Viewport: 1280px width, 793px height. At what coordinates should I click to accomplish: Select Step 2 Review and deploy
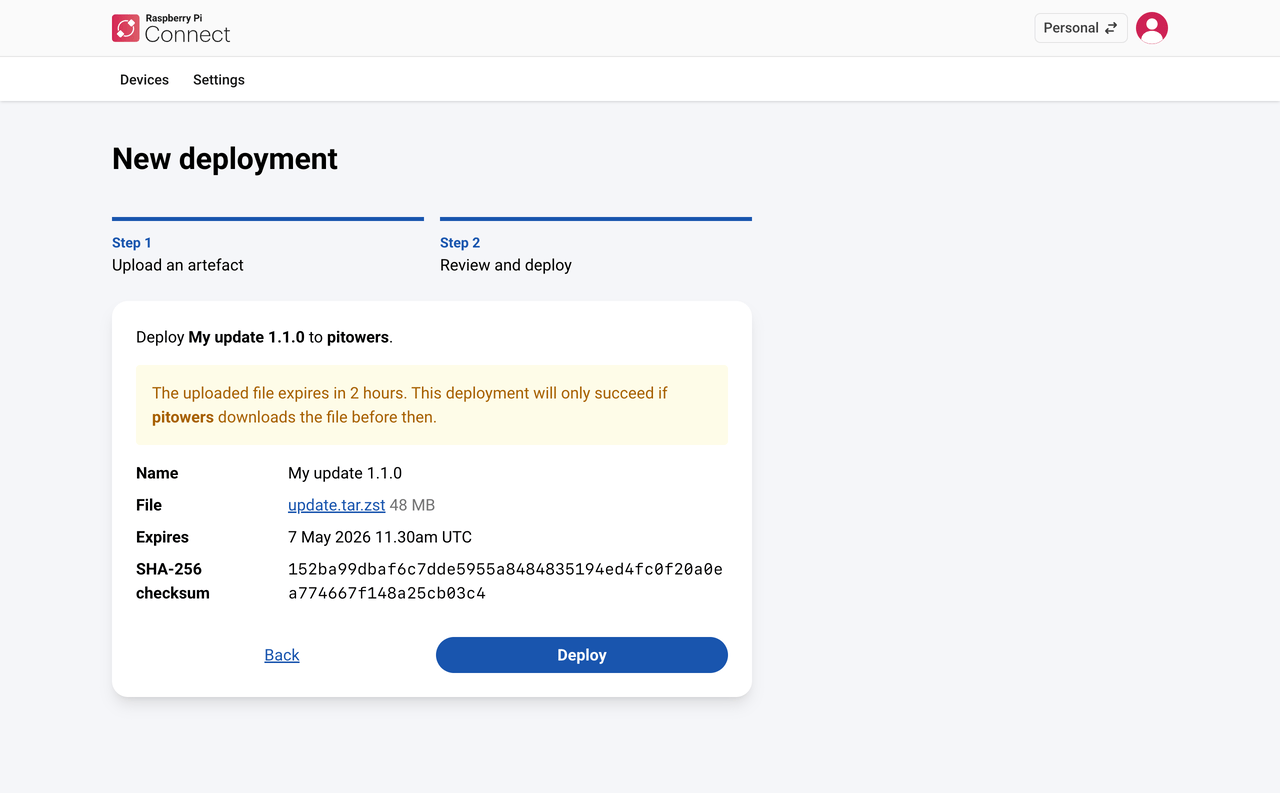click(x=596, y=247)
